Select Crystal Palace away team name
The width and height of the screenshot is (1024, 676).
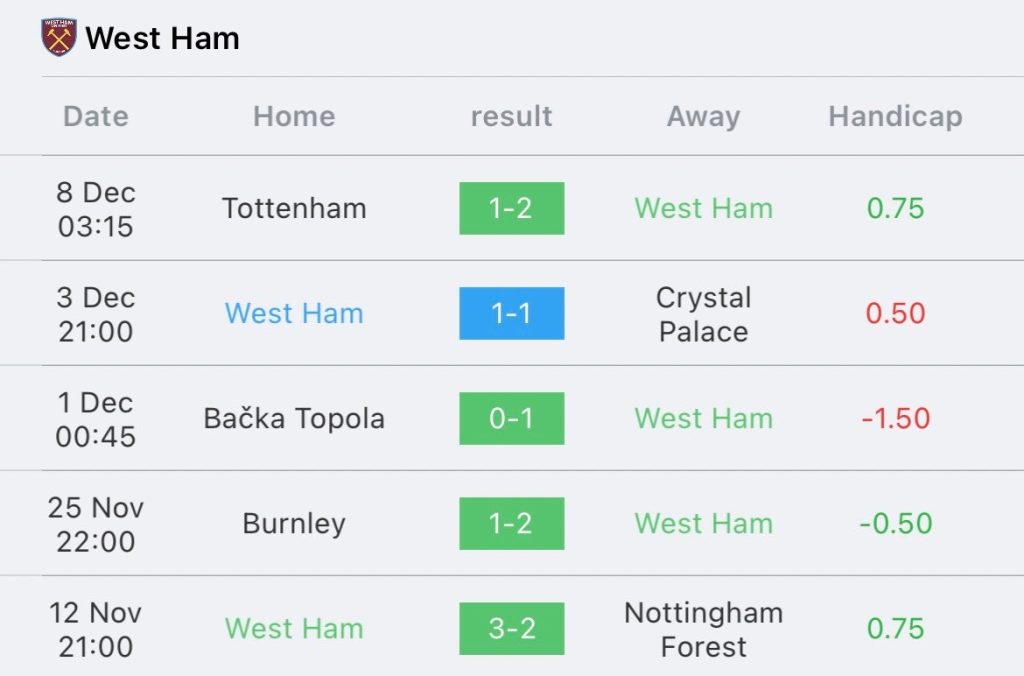(x=703, y=314)
